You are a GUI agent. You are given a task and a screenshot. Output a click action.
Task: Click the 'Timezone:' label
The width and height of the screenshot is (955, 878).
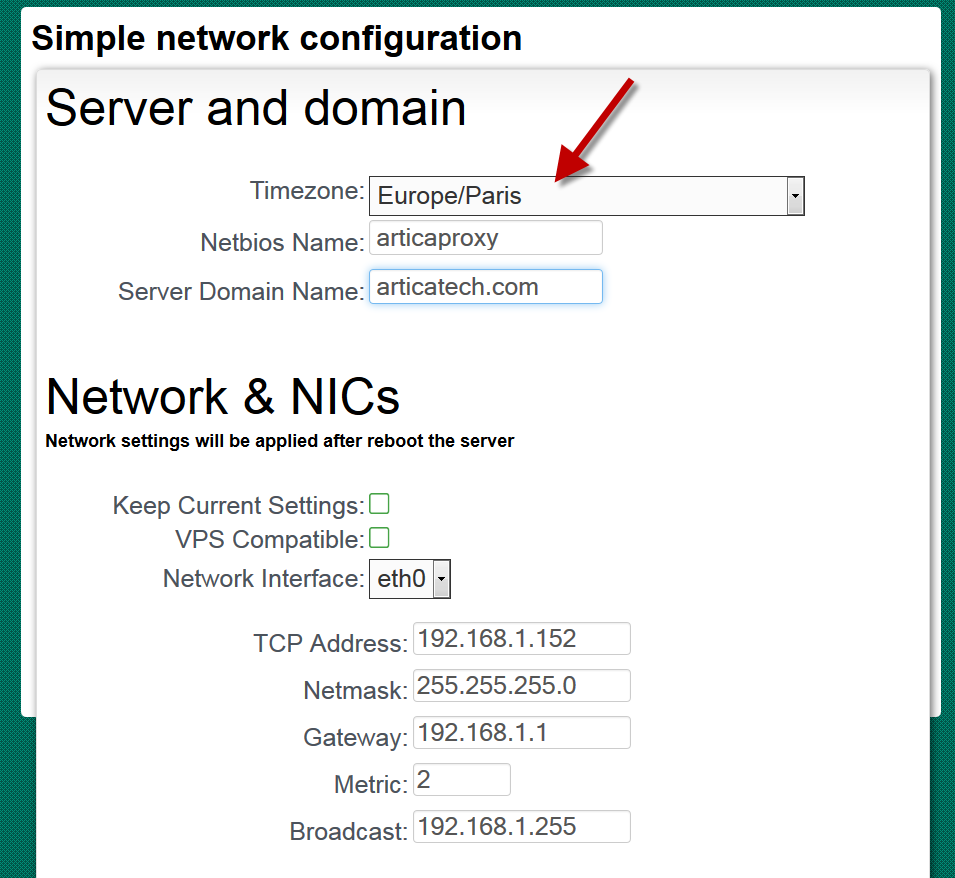click(x=307, y=191)
